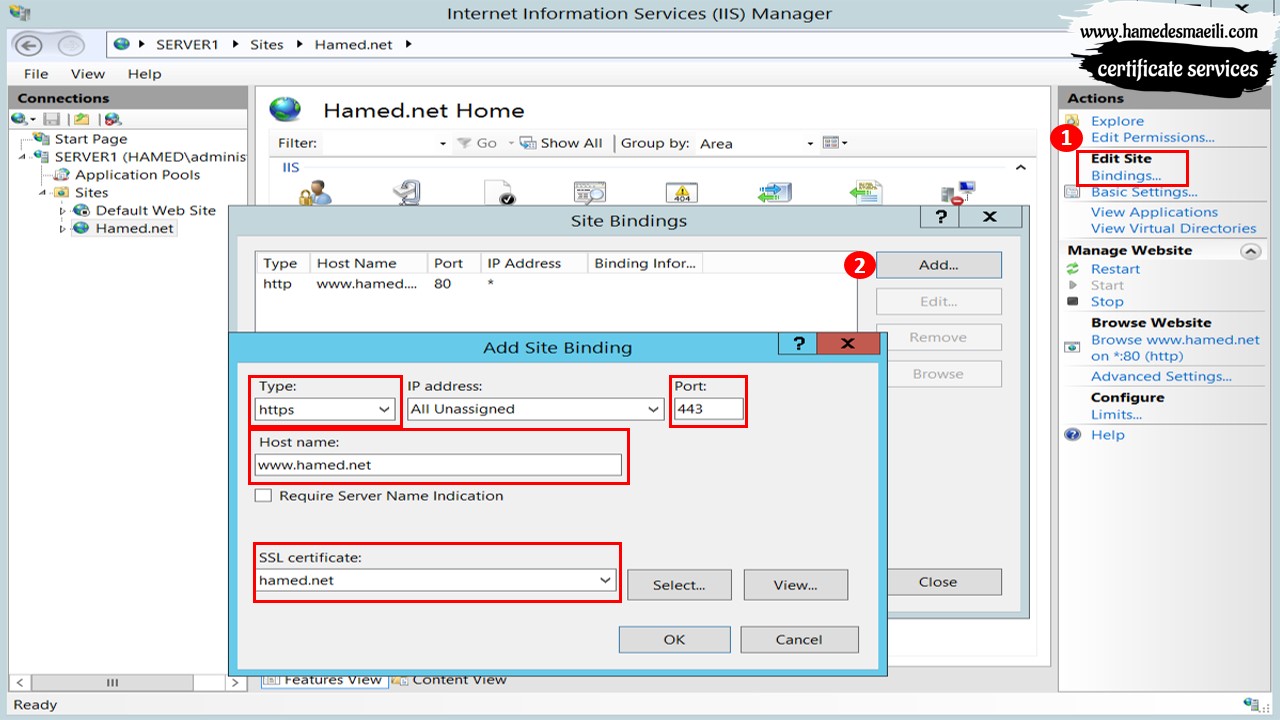The height and width of the screenshot is (720, 1280).
Task: Open the Filter dropdown arrow
Action: tap(443, 143)
